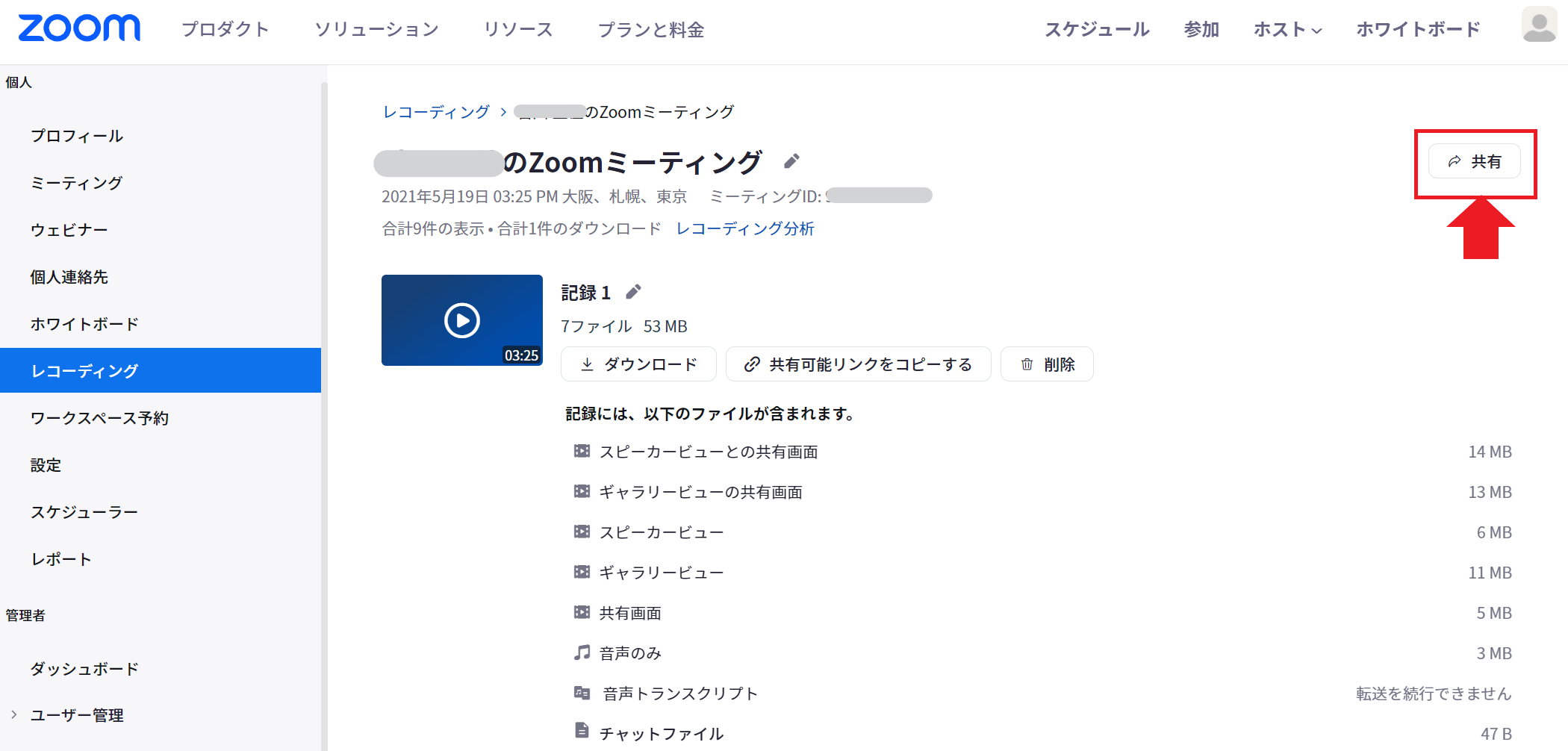
Task: Download the recording with ダウンロード
Action: click(x=638, y=364)
